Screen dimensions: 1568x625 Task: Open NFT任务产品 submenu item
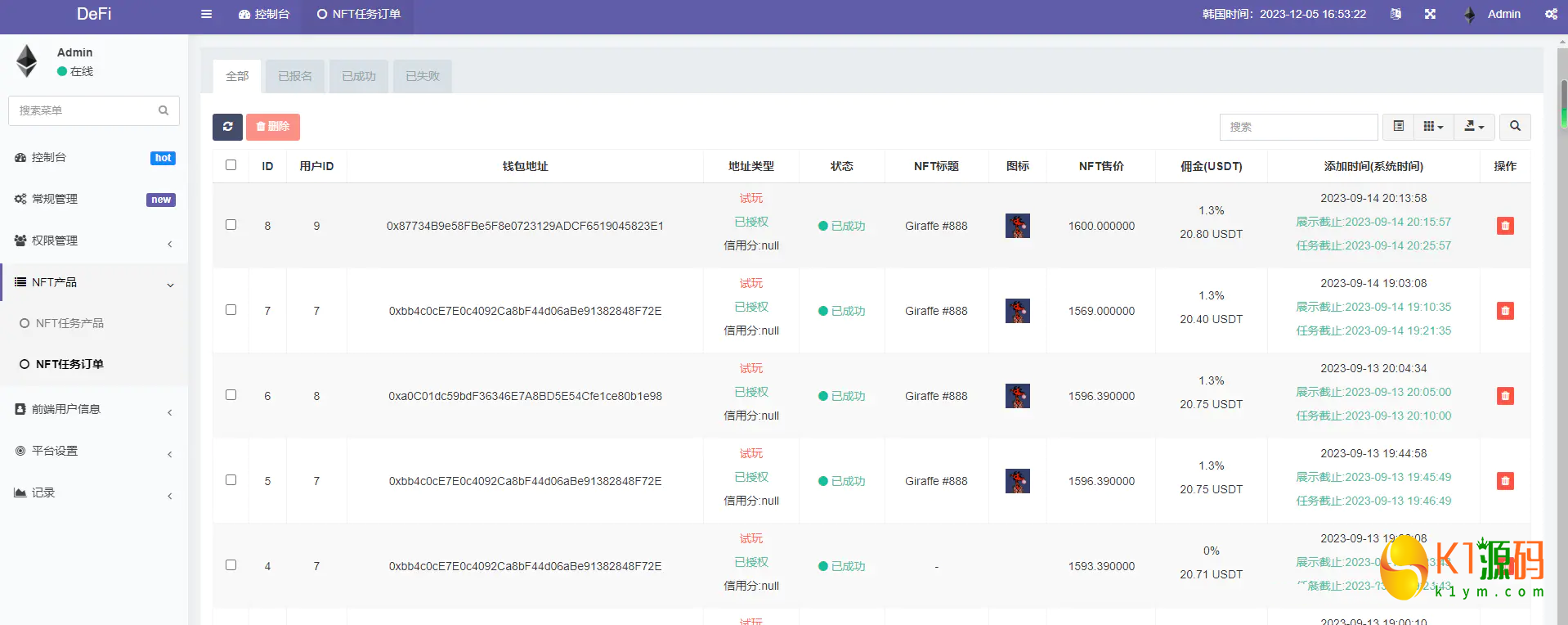coord(94,323)
